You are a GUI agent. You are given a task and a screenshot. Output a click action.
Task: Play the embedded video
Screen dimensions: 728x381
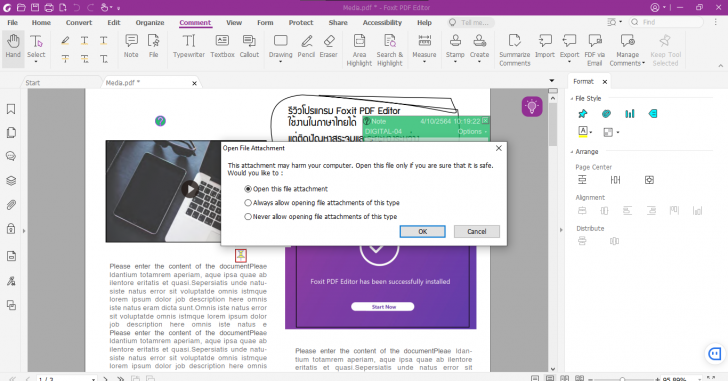189,189
